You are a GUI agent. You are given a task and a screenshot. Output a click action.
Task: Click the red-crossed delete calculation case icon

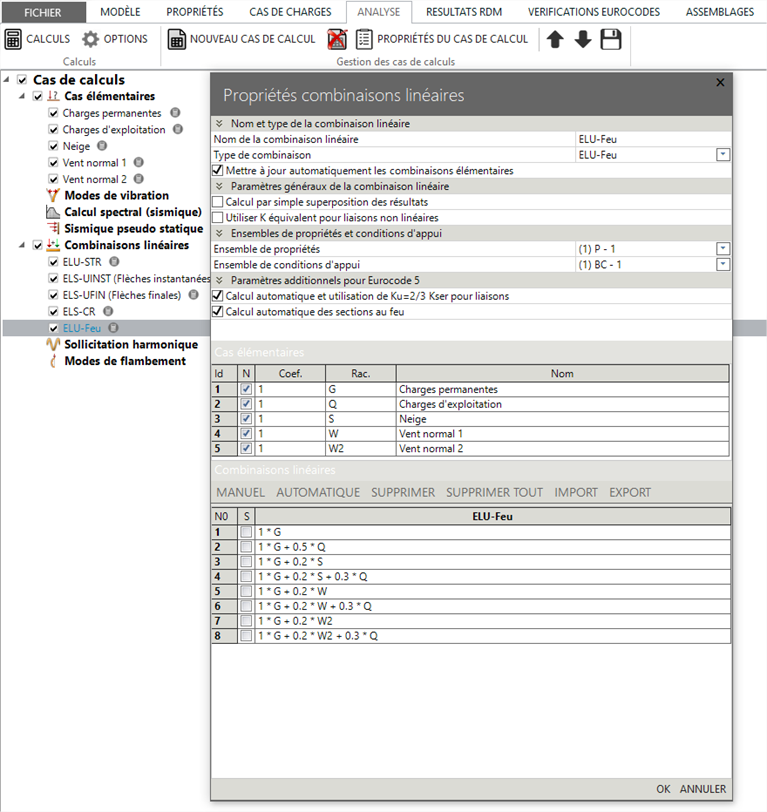337,39
